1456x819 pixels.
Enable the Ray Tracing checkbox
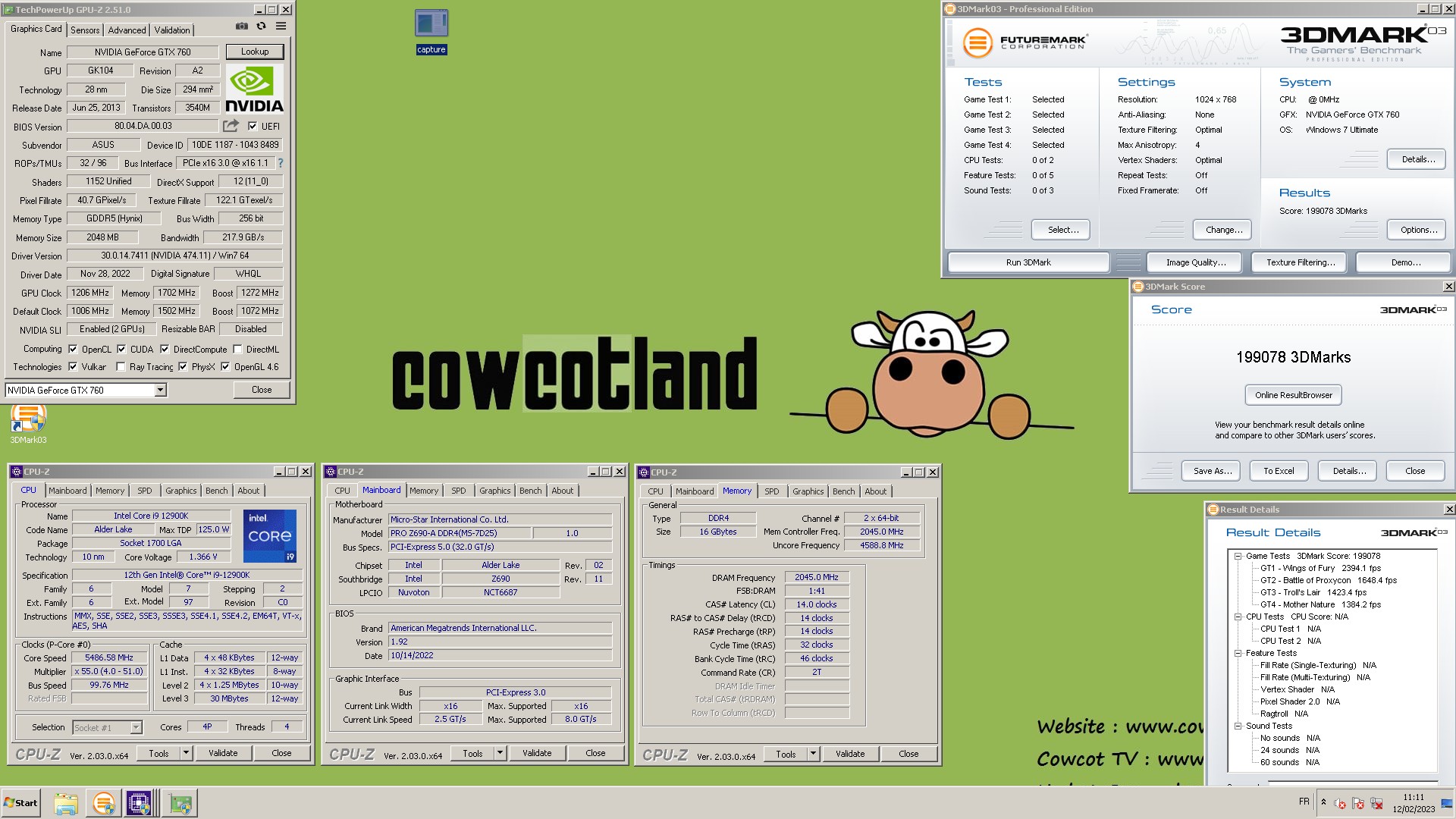[121, 367]
